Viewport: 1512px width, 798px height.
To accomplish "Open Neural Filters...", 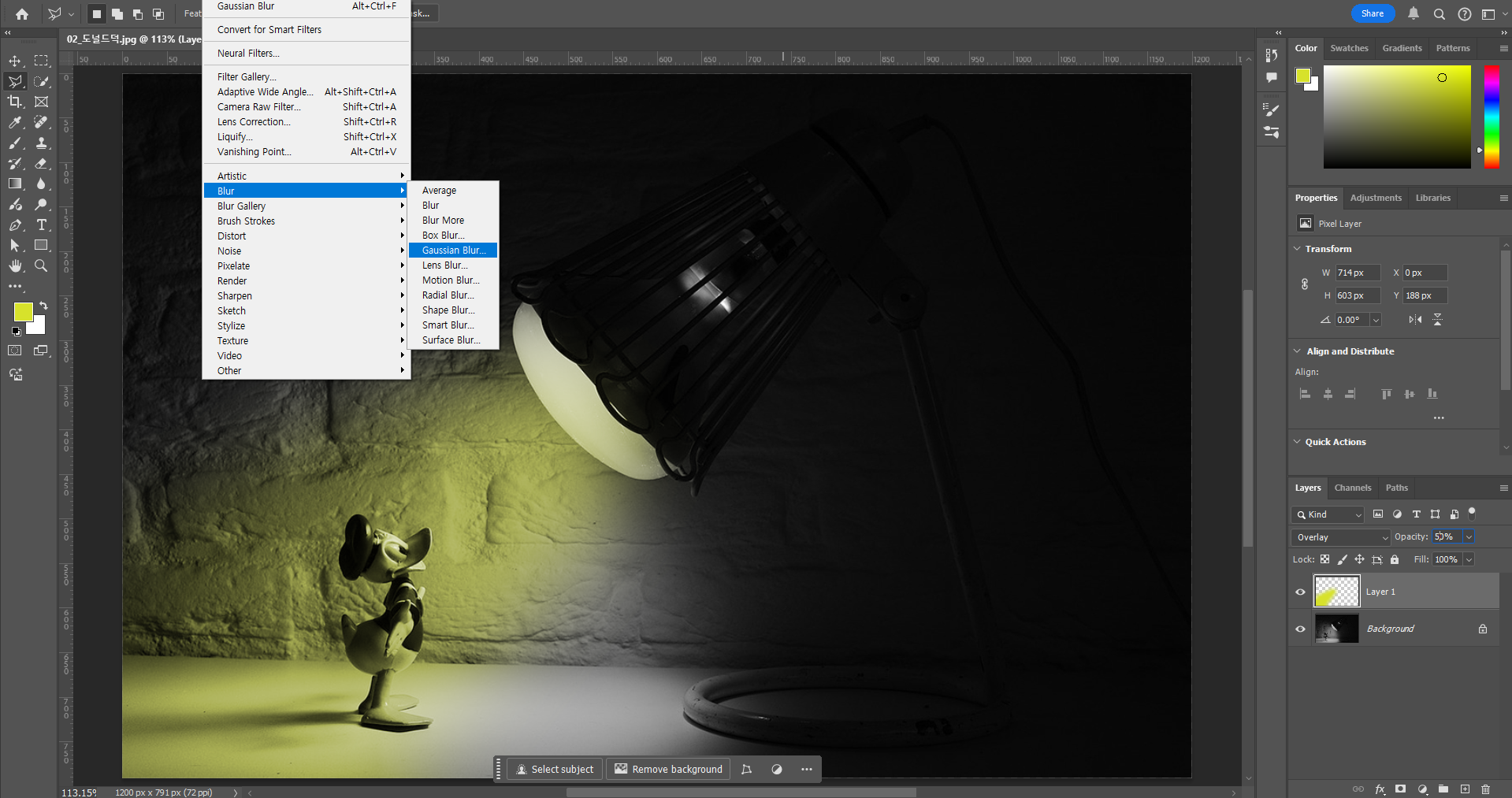I will (x=306, y=54).
